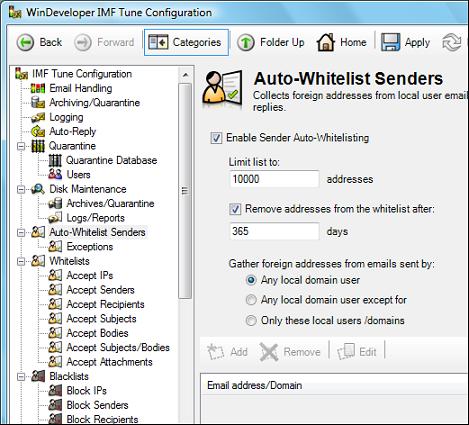Collapse the Disk Maintenance node
Screen dimensions: 469x425
(21, 189)
